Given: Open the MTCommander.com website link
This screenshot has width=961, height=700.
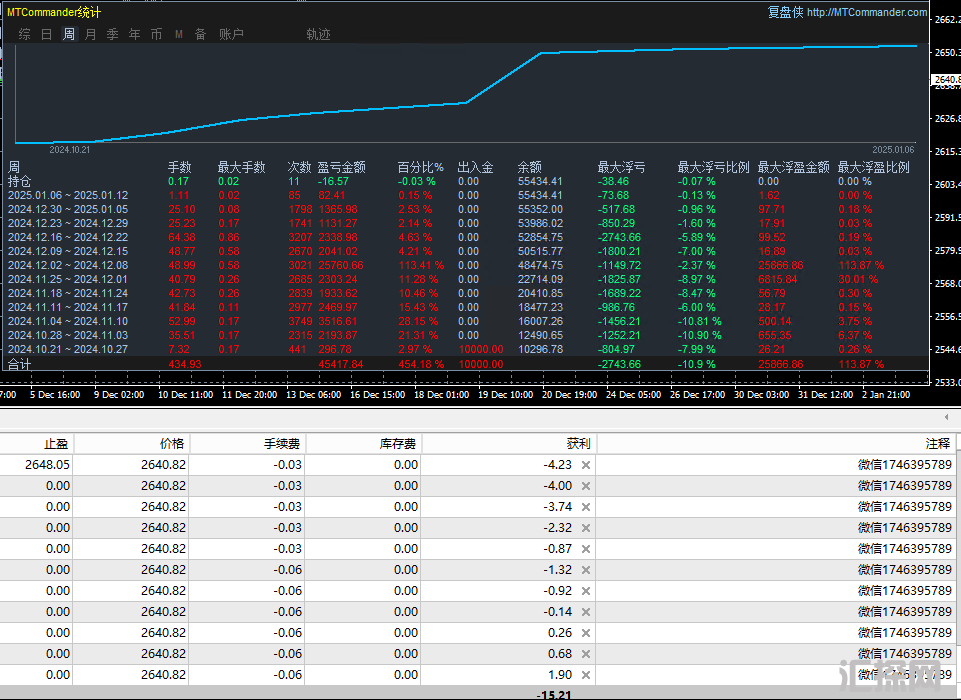Looking at the screenshot, I should click(866, 12).
